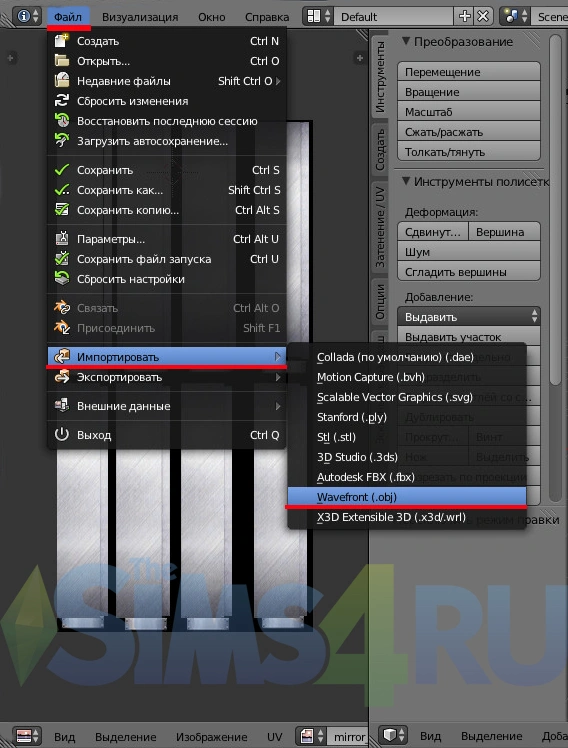This screenshot has height=748, width=568.
Task: Collapse the Преобразование panel triangle
Action: (406, 42)
